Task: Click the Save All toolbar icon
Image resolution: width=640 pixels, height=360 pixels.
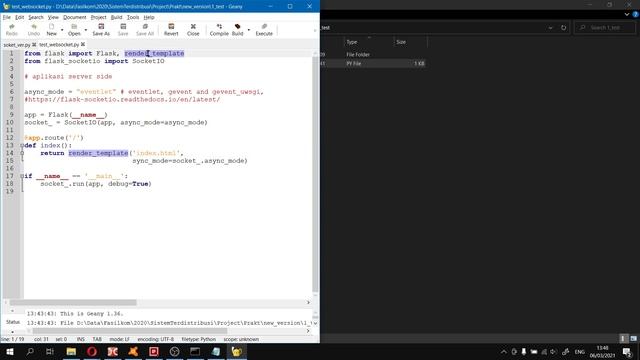Action: pos(145,30)
